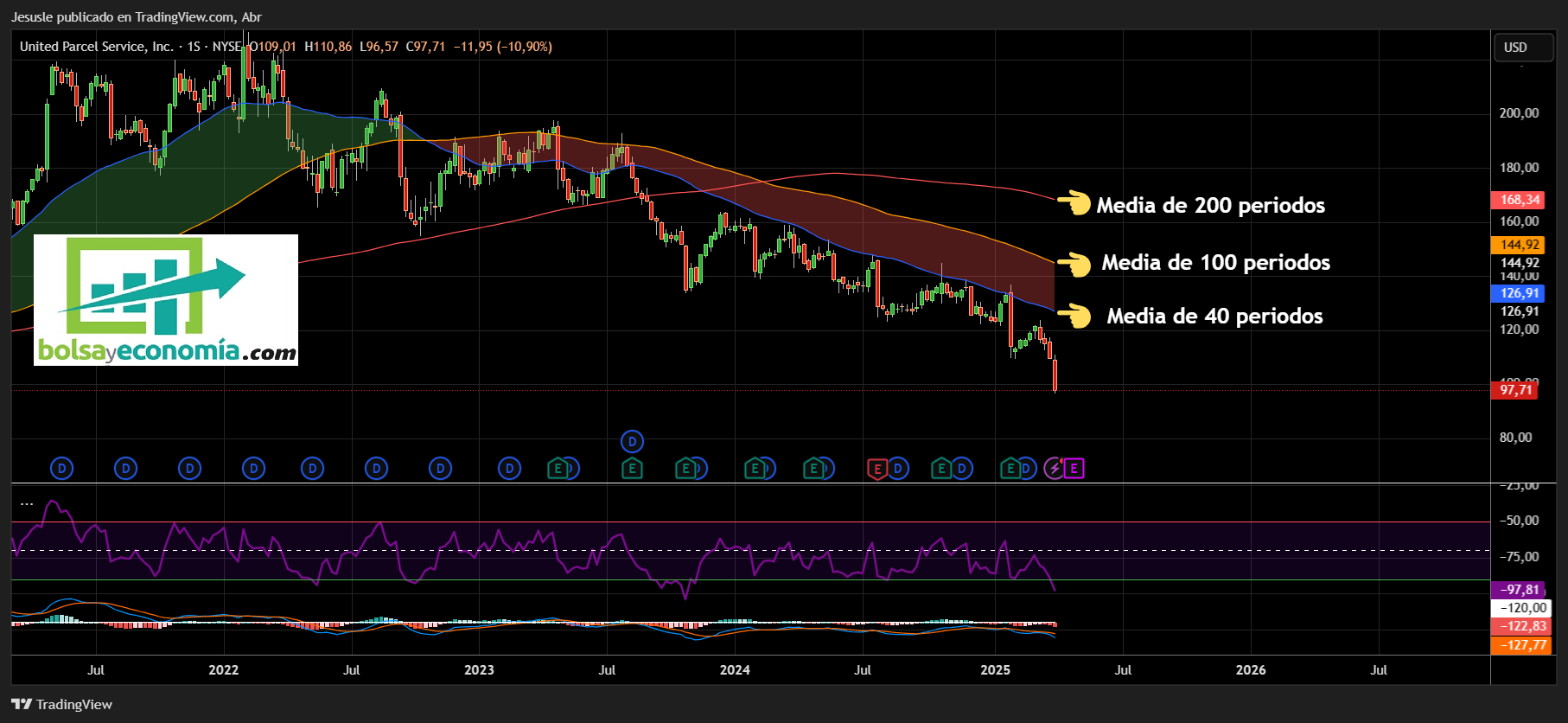1568x723 pixels.
Task: Select the red 168,34 moving average price tag
Action: click(x=1520, y=200)
